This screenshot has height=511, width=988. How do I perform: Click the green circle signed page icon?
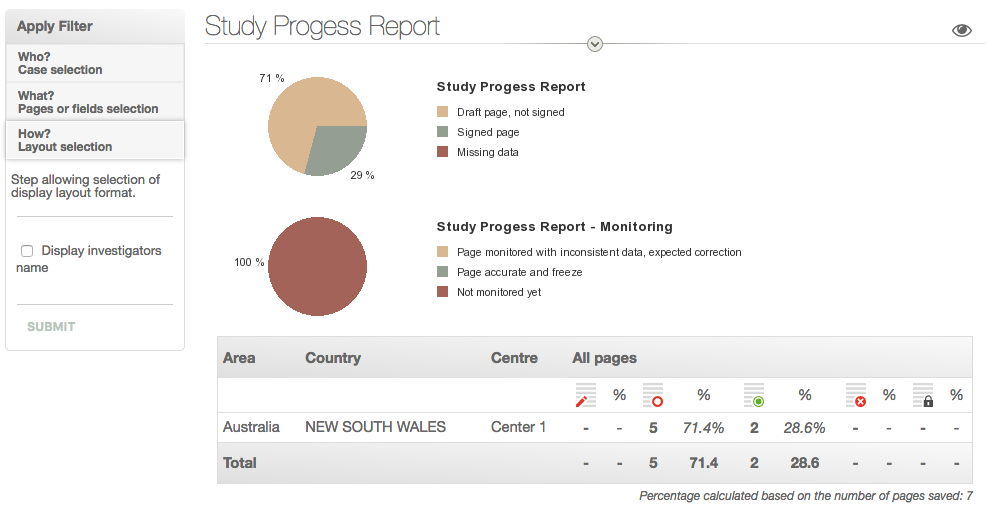coord(754,395)
